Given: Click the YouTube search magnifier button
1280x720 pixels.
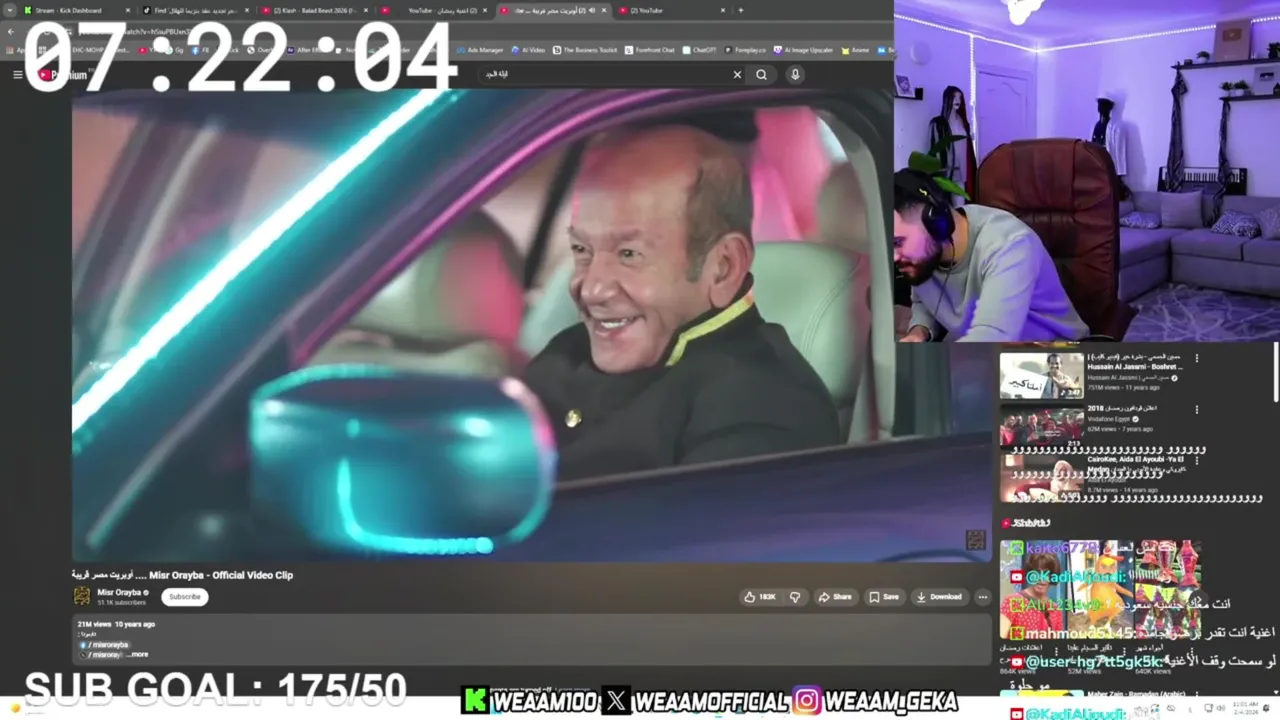Looking at the screenshot, I should (762, 74).
